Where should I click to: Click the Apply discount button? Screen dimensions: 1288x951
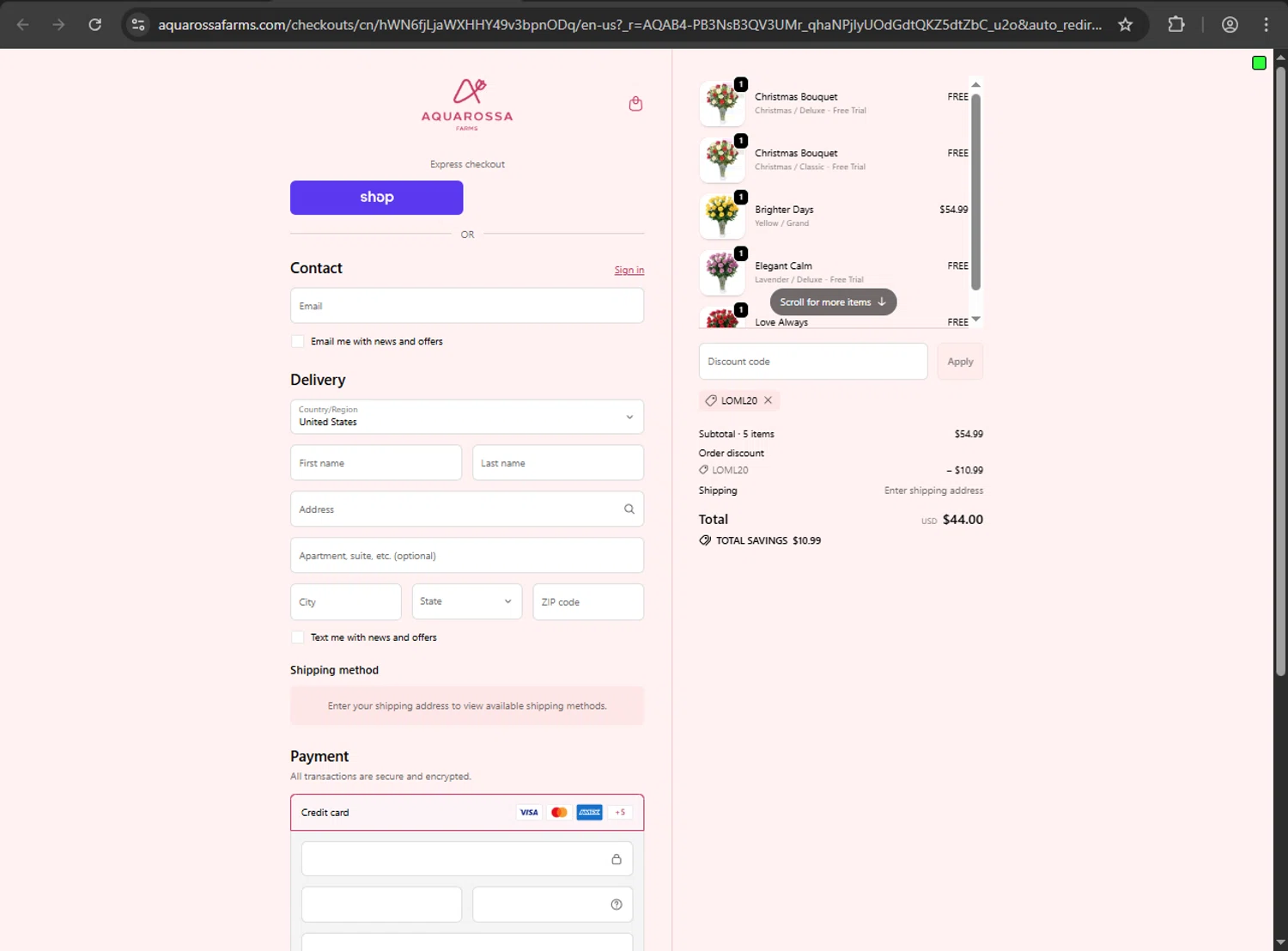(960, 362)
